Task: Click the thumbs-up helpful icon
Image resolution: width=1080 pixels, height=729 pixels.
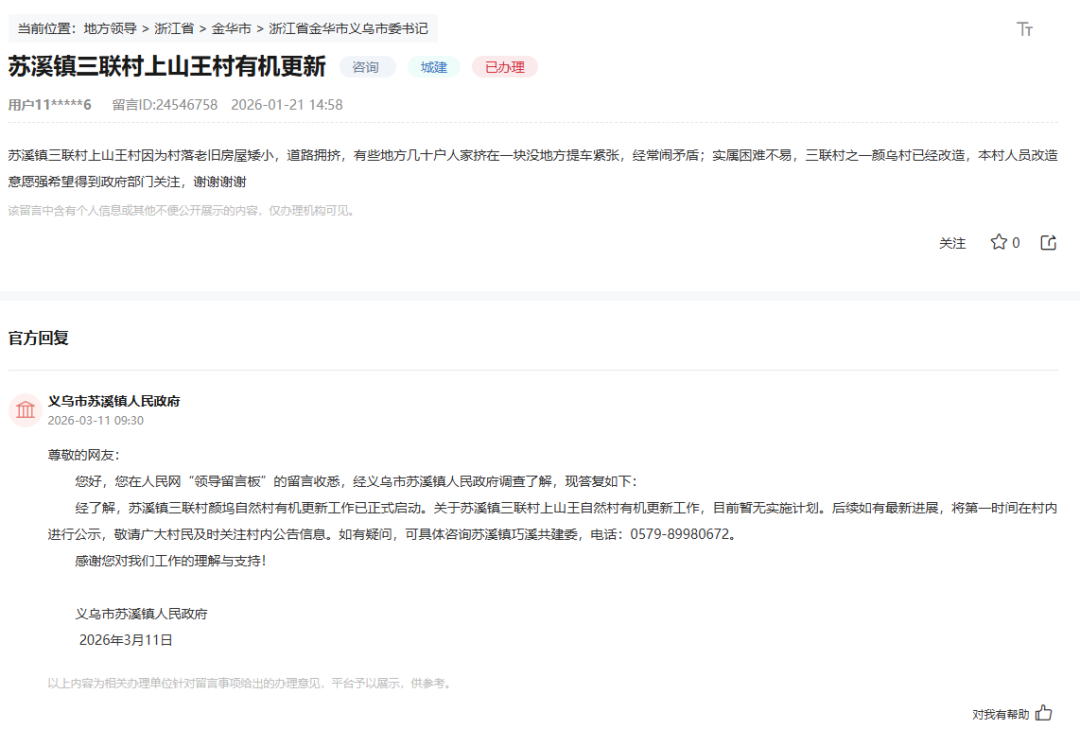Action: pos(1044,713)
